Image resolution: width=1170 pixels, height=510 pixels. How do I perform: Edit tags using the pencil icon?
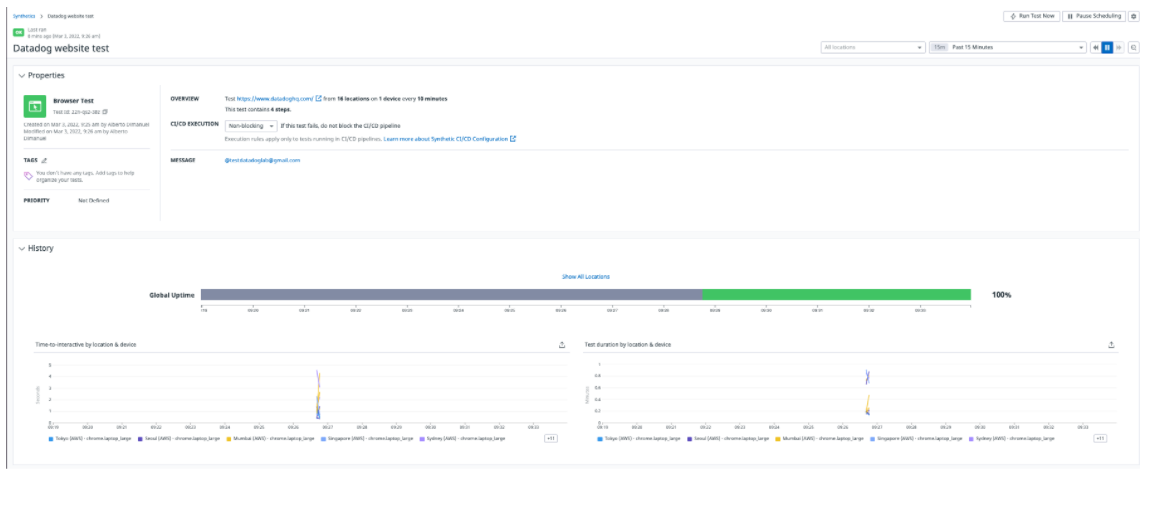pyautogui.click(x=44, y=161)
